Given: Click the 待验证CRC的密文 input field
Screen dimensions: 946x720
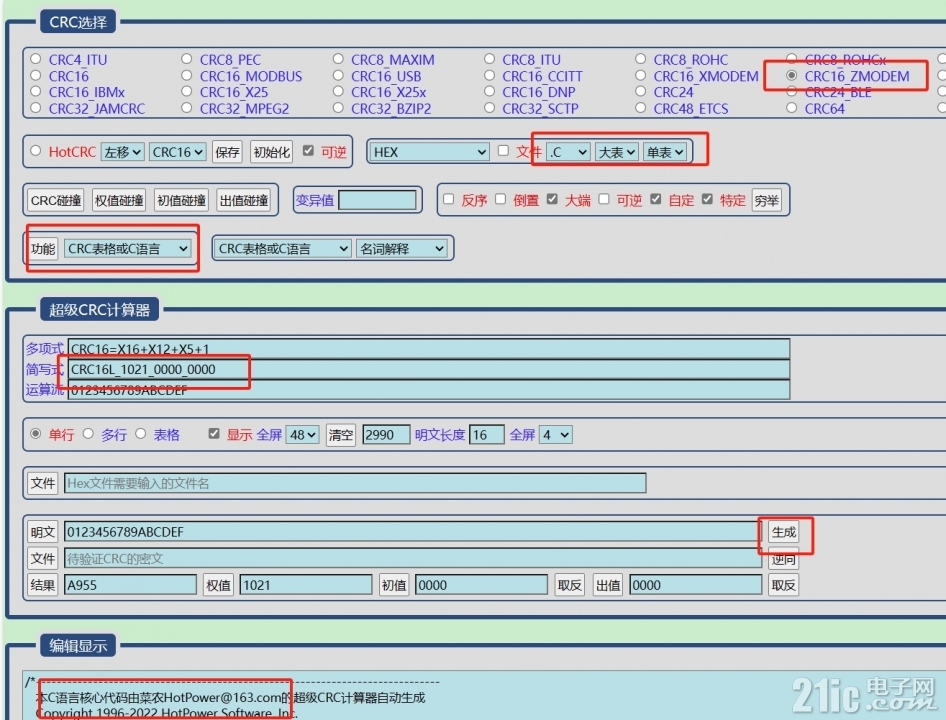Looking at the screenshot, I should pos(413,558).
